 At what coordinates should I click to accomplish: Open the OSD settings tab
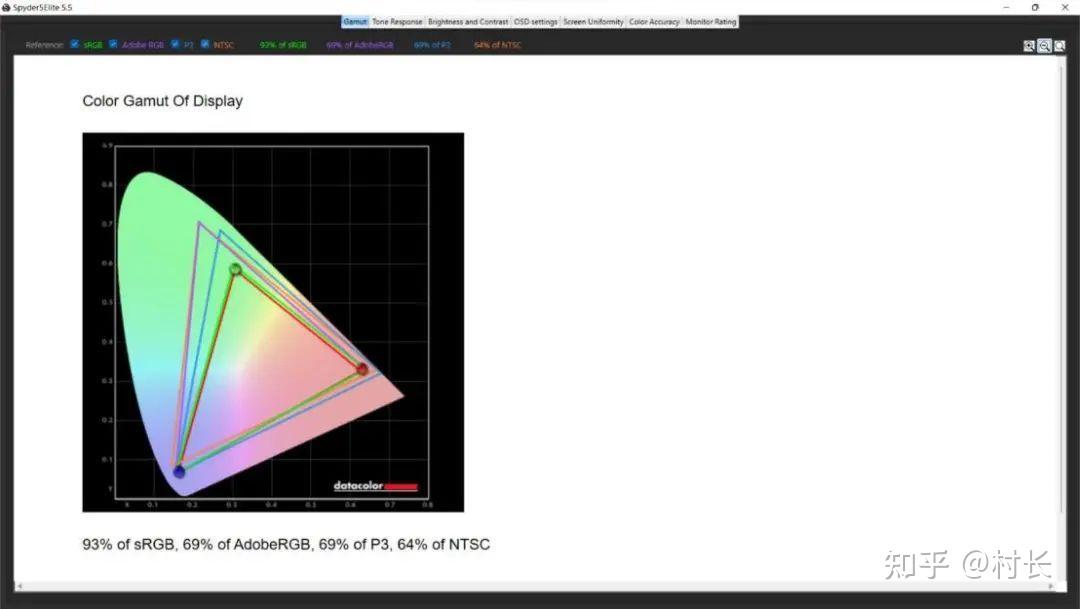point(535,22)
